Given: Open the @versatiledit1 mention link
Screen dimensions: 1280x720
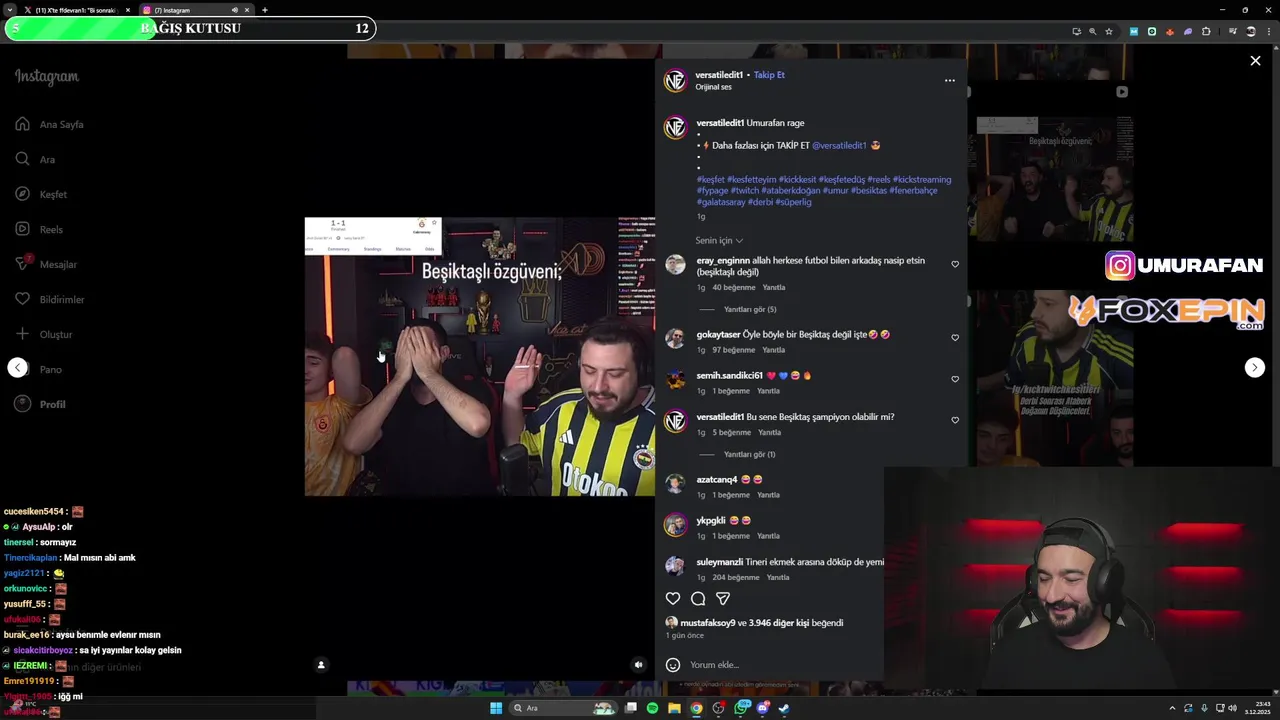Looking at the screenshot, I should [839, 145].
